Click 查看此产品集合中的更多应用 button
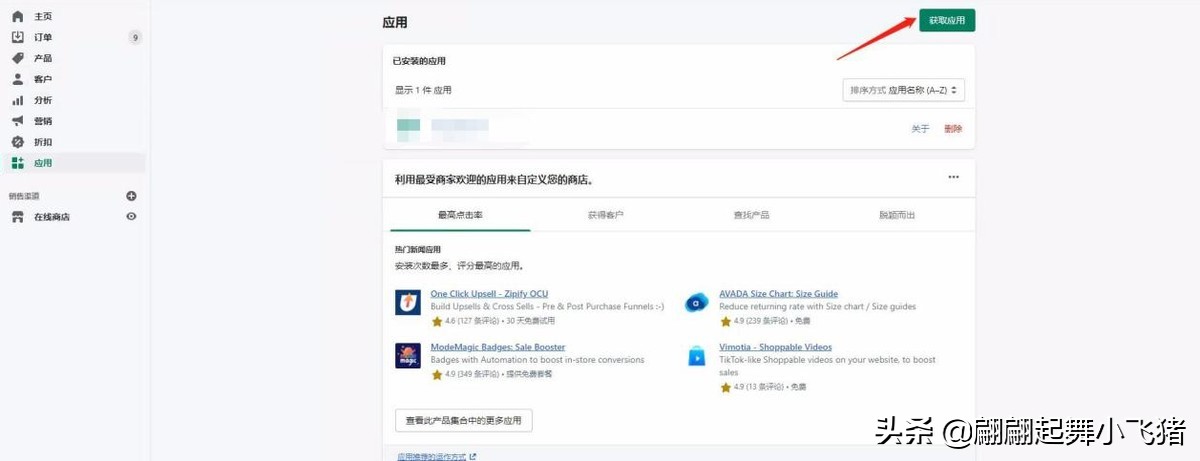 click(464, 421)
